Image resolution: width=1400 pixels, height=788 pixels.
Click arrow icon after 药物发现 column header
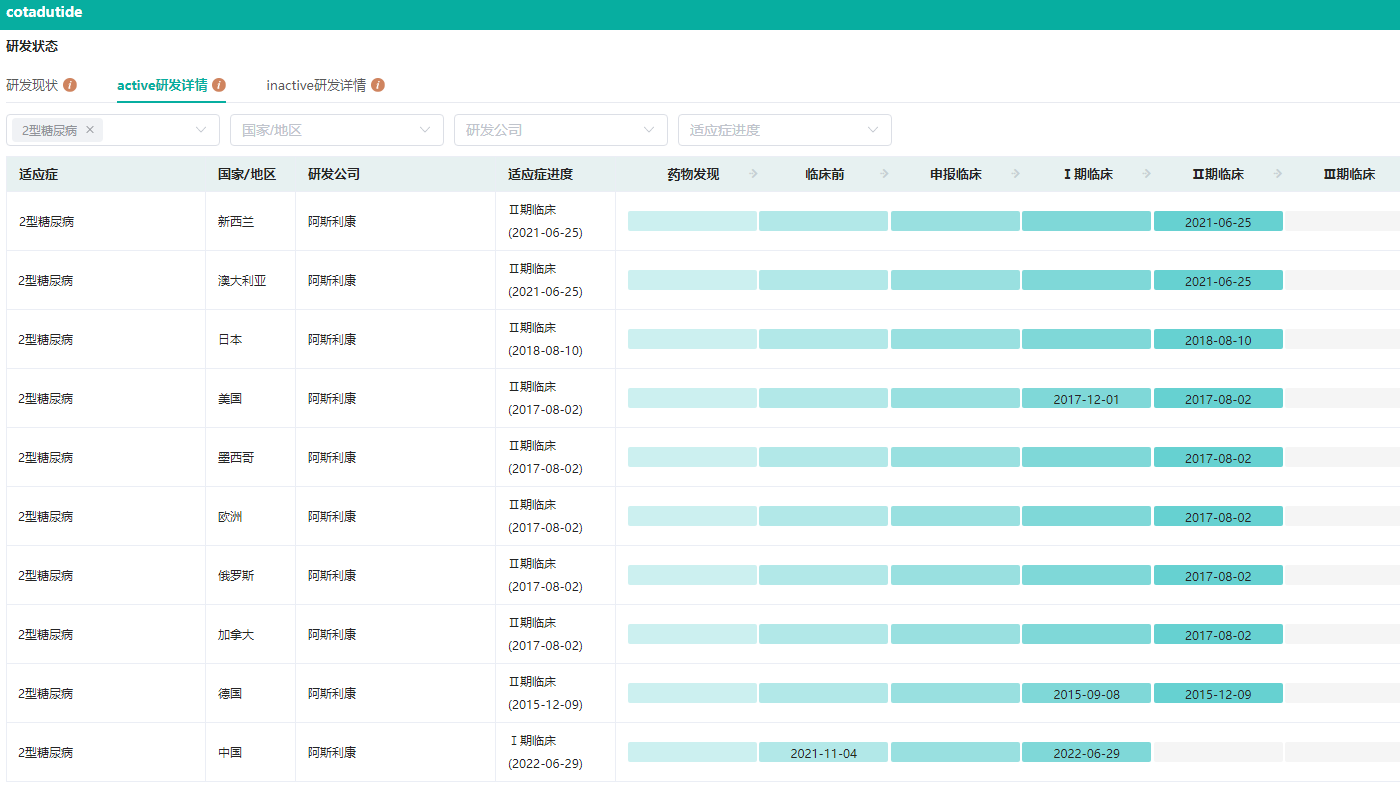754,174
